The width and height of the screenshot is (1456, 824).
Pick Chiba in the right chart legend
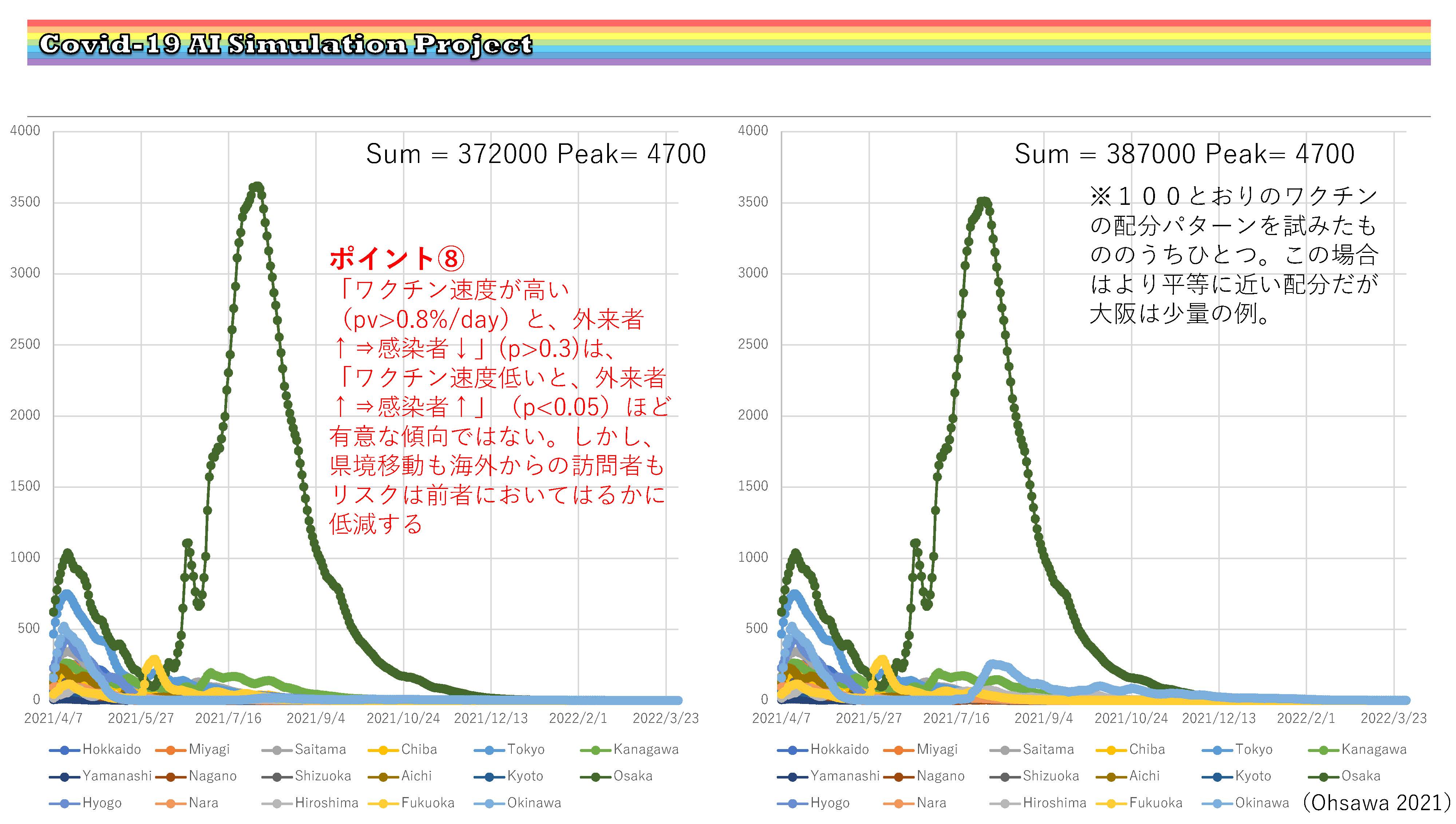(1131, 749)
